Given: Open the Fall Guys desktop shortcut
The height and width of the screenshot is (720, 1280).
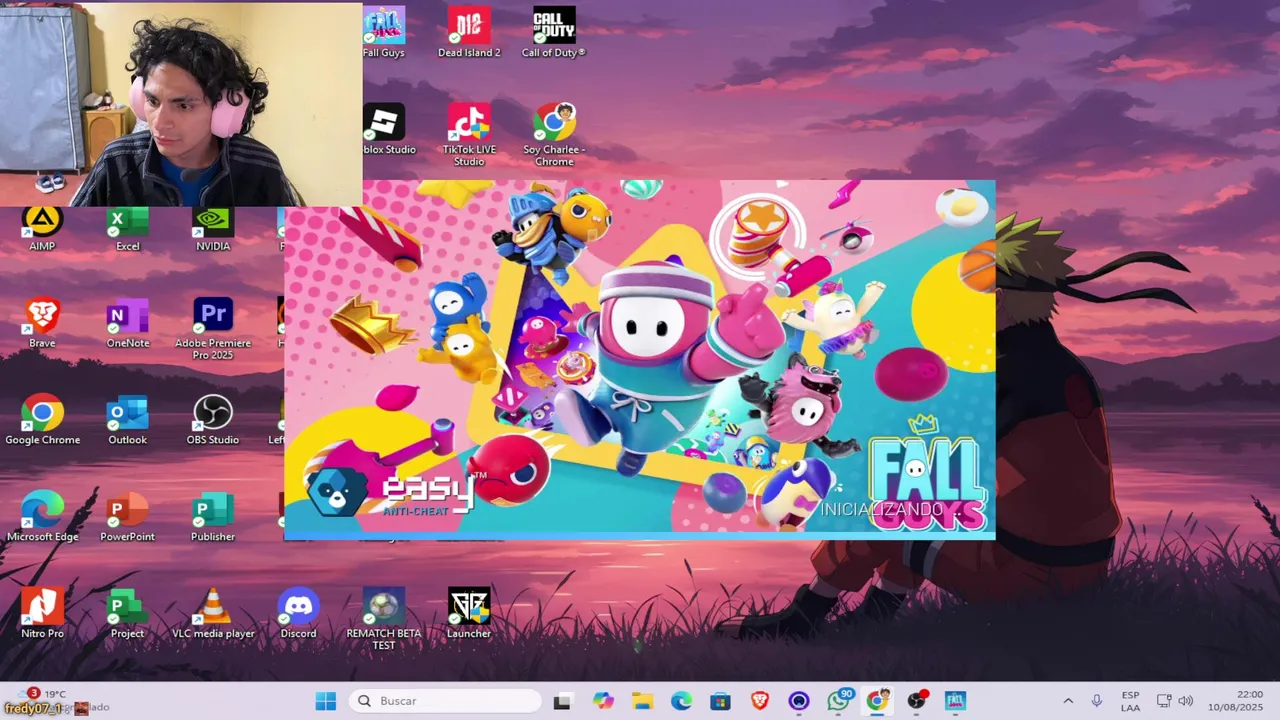Looking at the screenshot, I should (x=384, y=32).
